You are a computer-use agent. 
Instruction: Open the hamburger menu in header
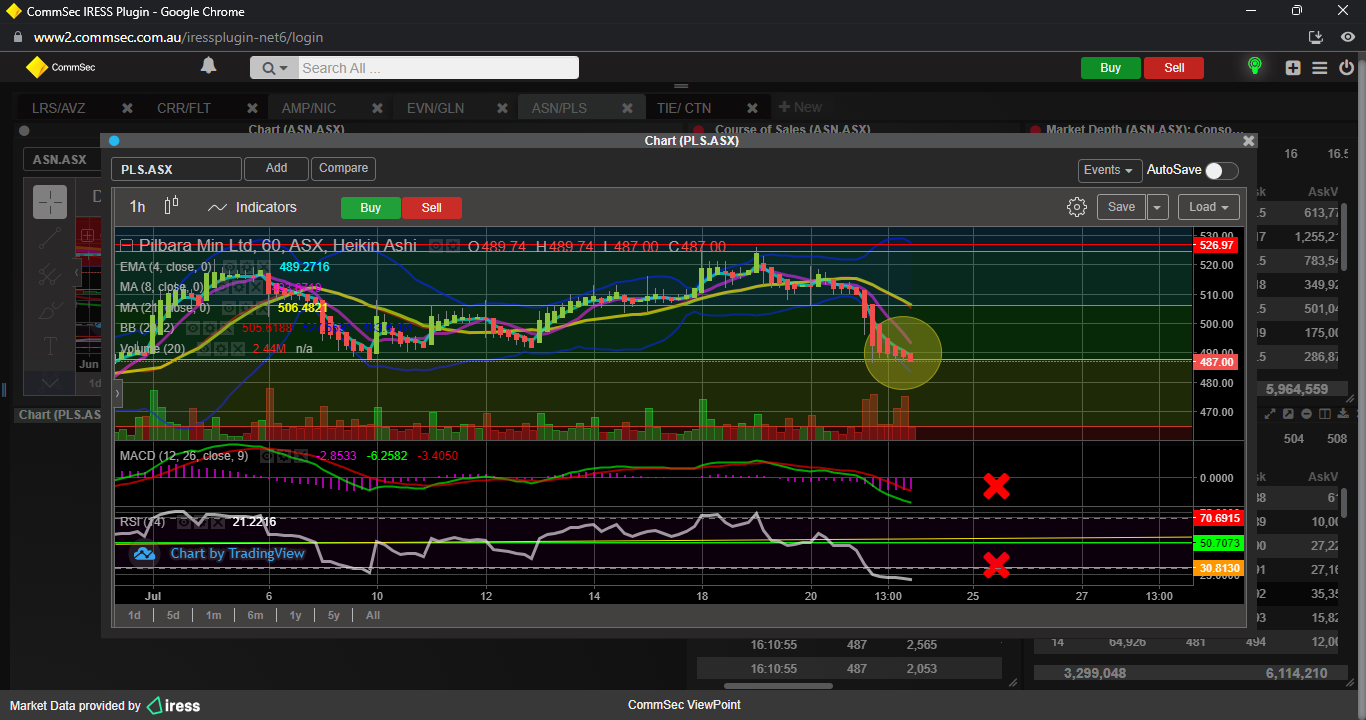click(1320, 68)
